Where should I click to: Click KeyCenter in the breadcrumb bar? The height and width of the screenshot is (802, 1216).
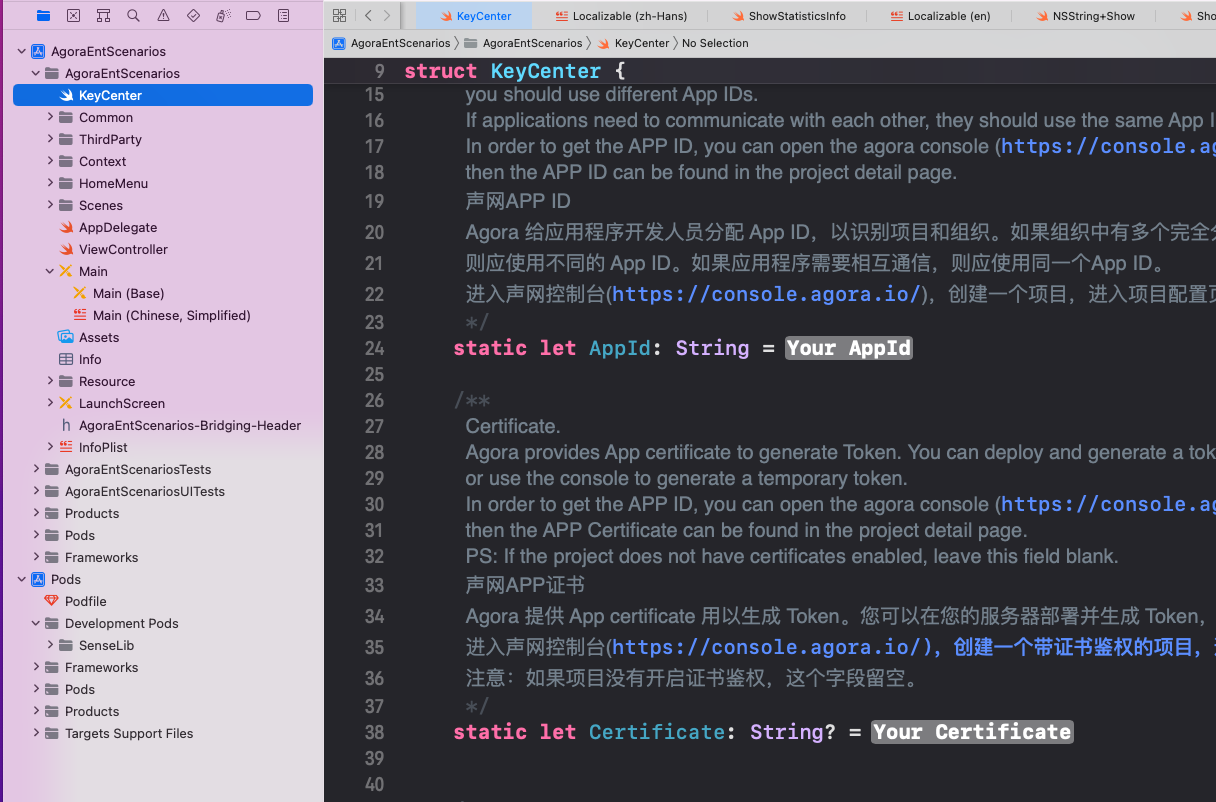[632, 43]
